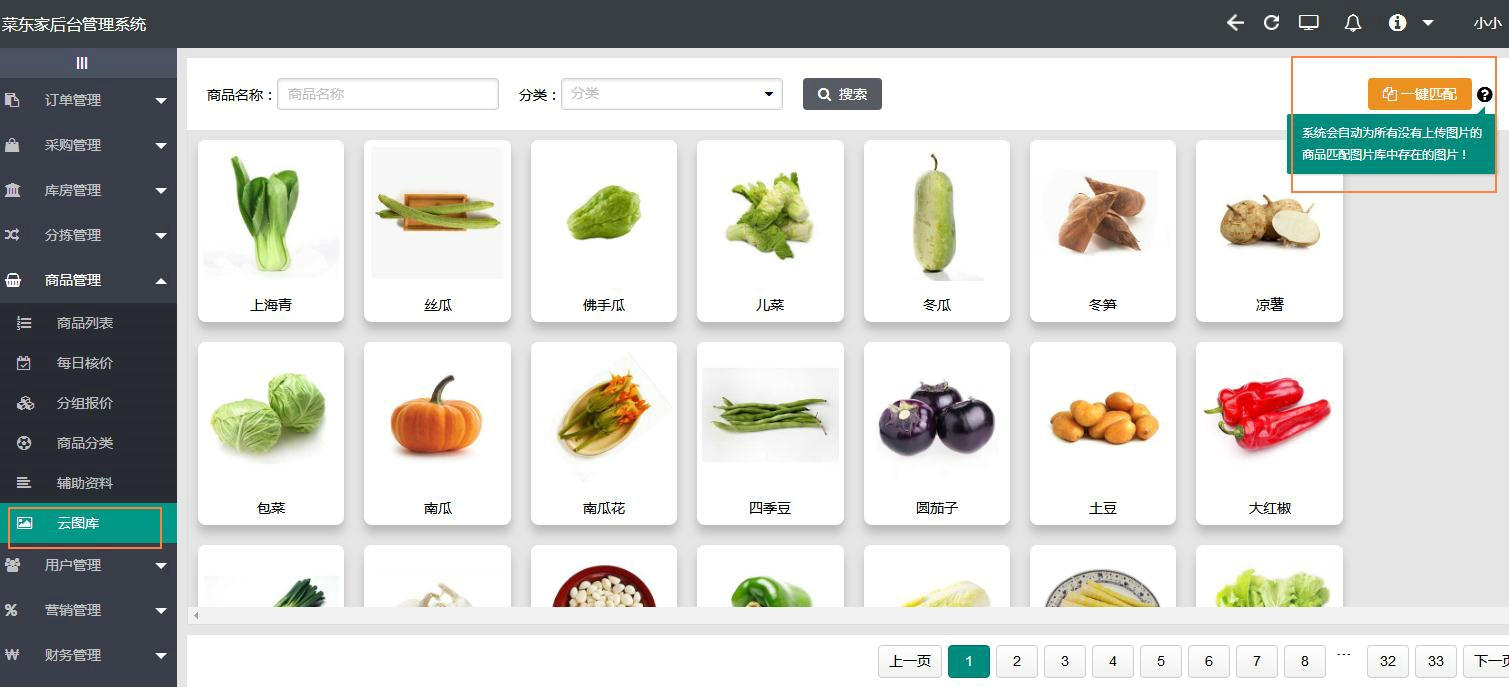
Task: Click the 财务管理 currency icon in sidebar
Action: tap(14, 655)
